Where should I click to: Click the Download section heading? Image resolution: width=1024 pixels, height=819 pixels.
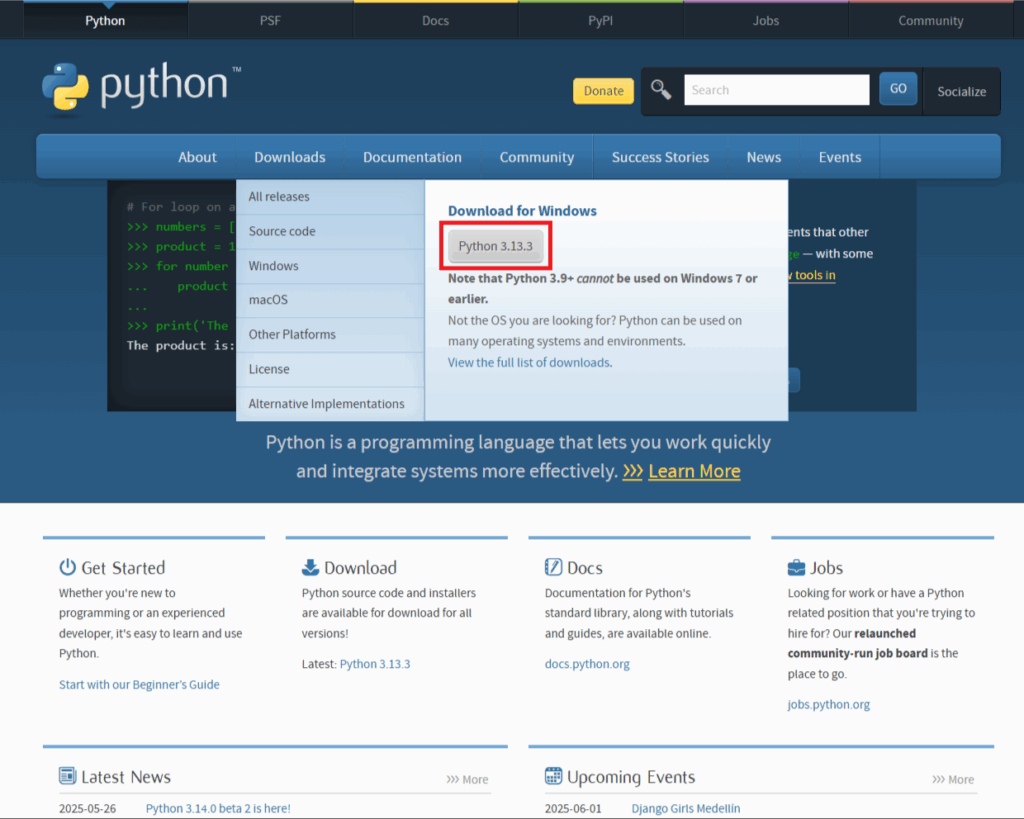pyautogui.click(x=360, y=568)
